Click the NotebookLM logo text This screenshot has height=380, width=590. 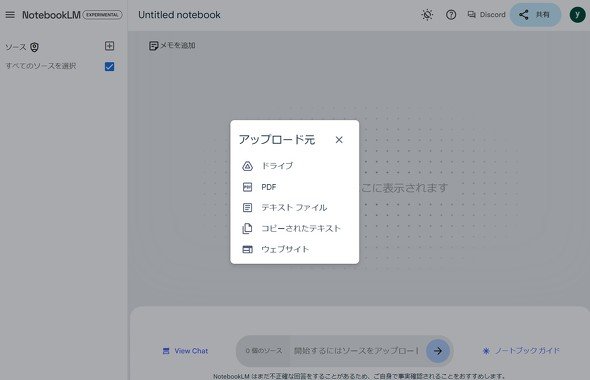pos(51,15)
